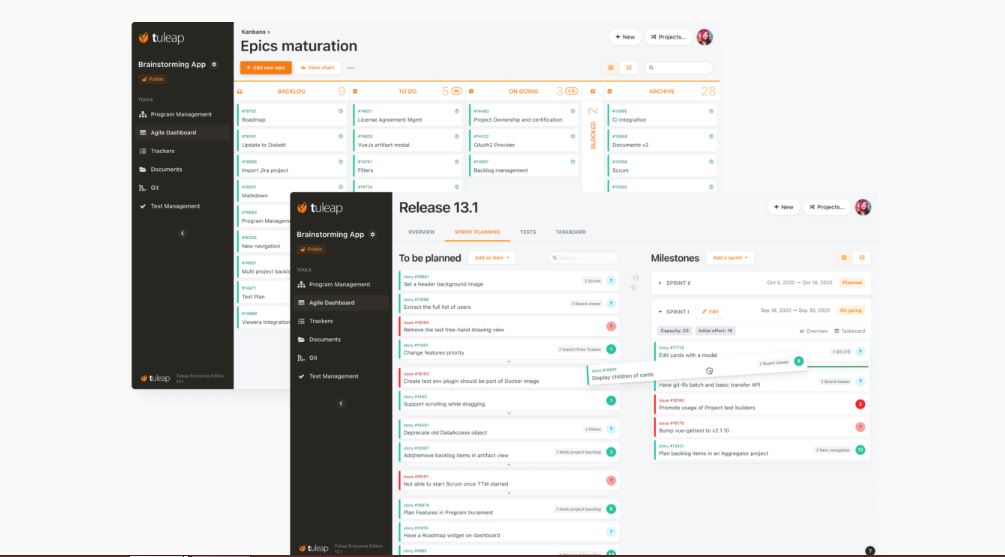Open kanban more options ellipsis menu
The height and width of the screenshot is (557, 1005).
point(351,67)
